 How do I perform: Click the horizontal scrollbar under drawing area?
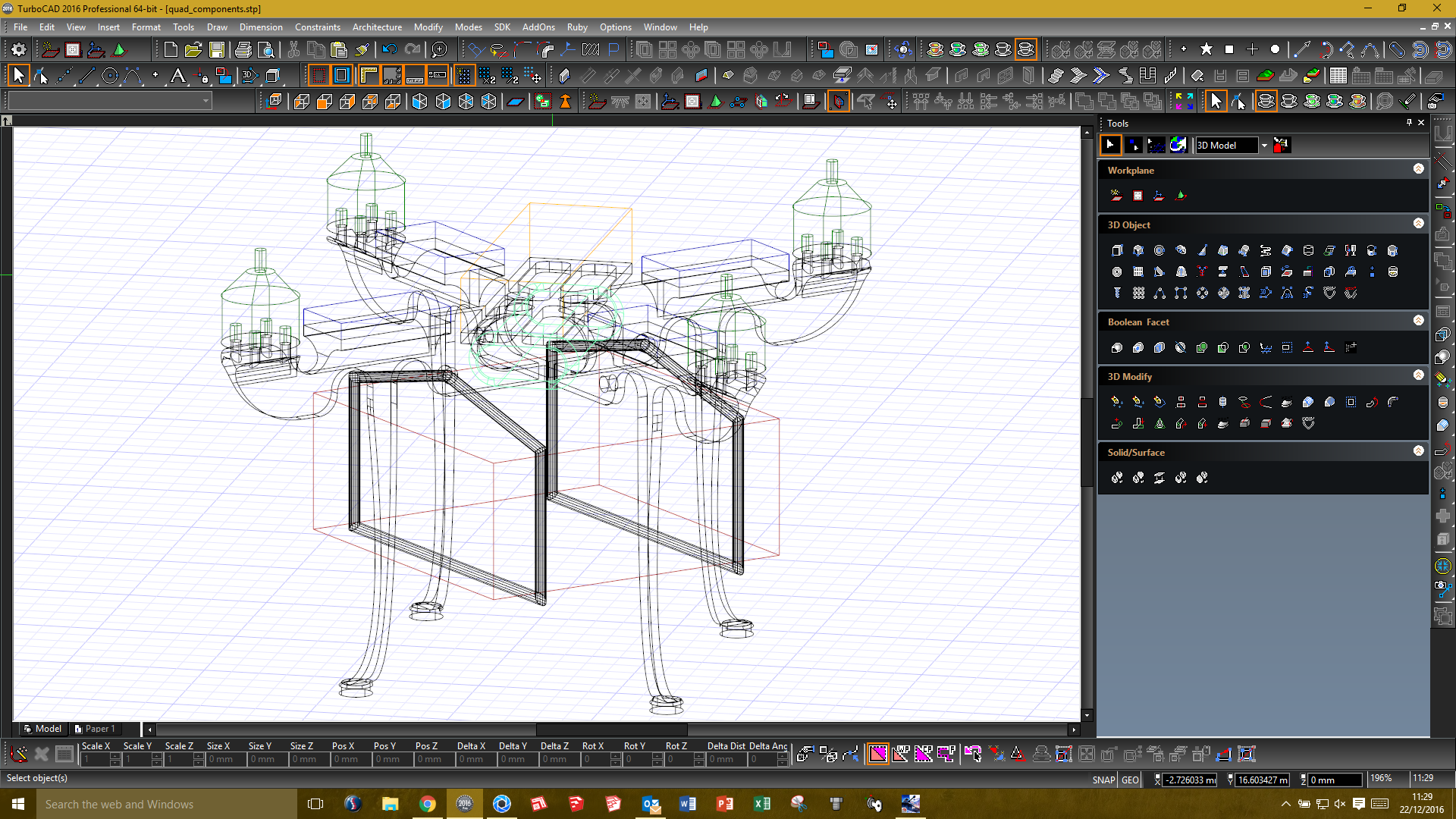pyautogui.click(x=611, y=730)
